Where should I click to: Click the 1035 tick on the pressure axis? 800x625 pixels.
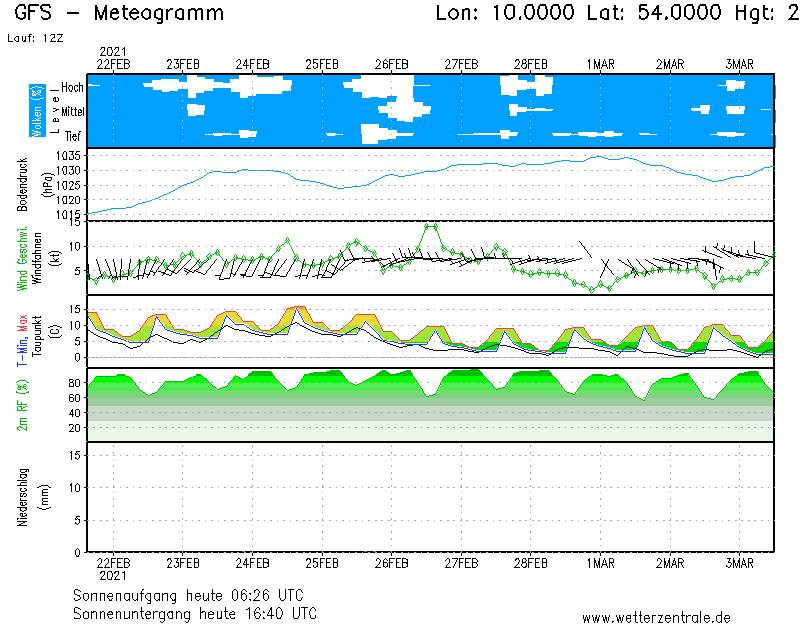coord(69,156)
